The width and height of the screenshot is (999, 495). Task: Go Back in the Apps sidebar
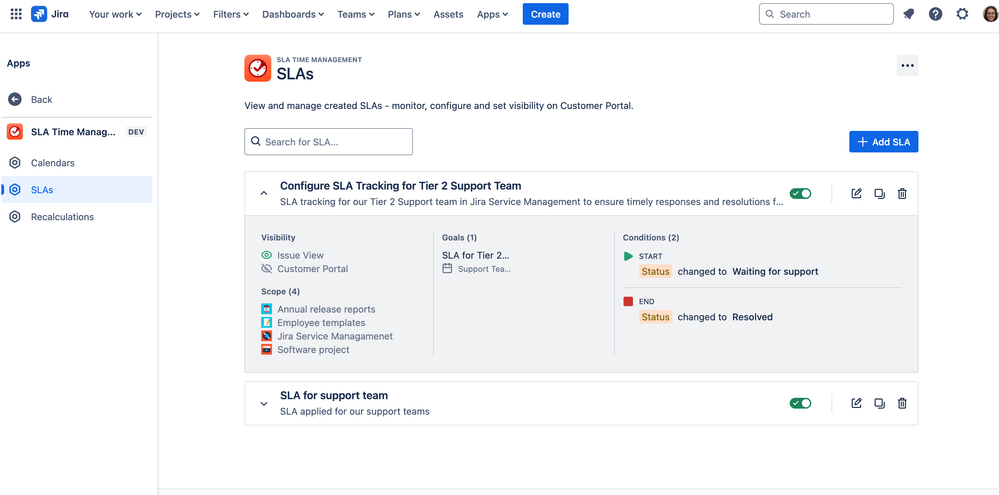pyautogui.click(x=76, y=99)
